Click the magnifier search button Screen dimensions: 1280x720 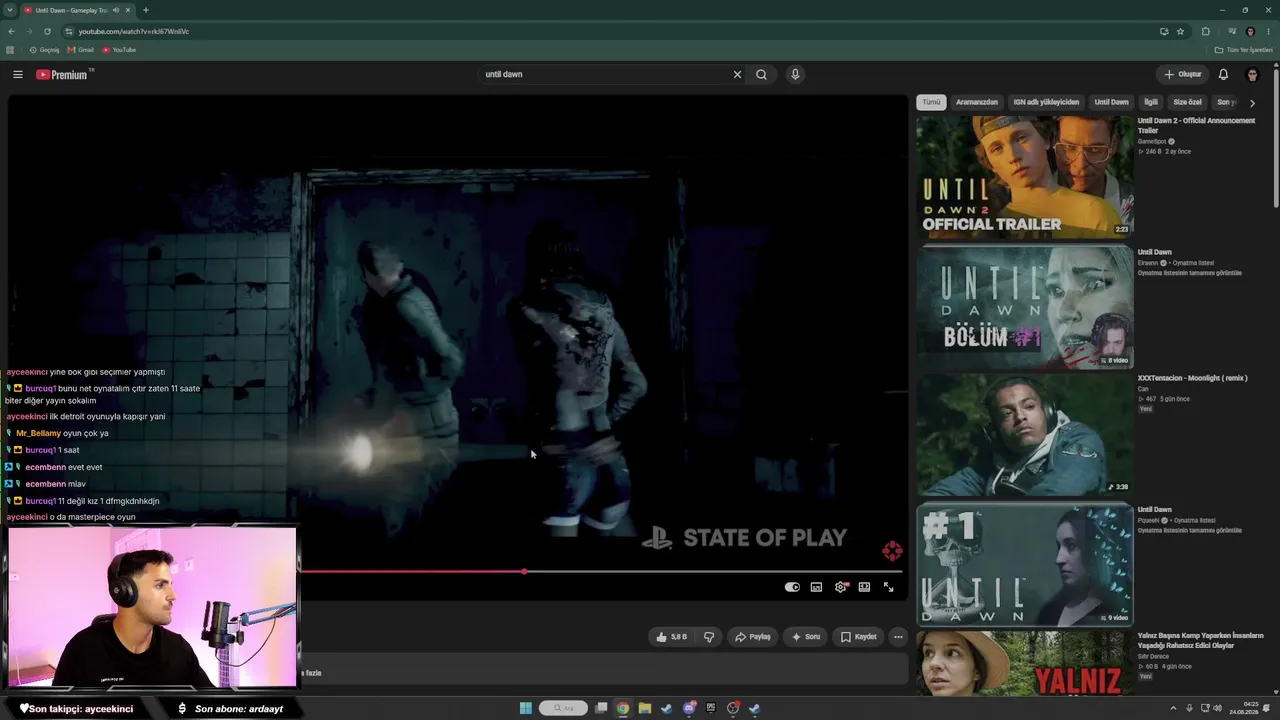point(761,74)
